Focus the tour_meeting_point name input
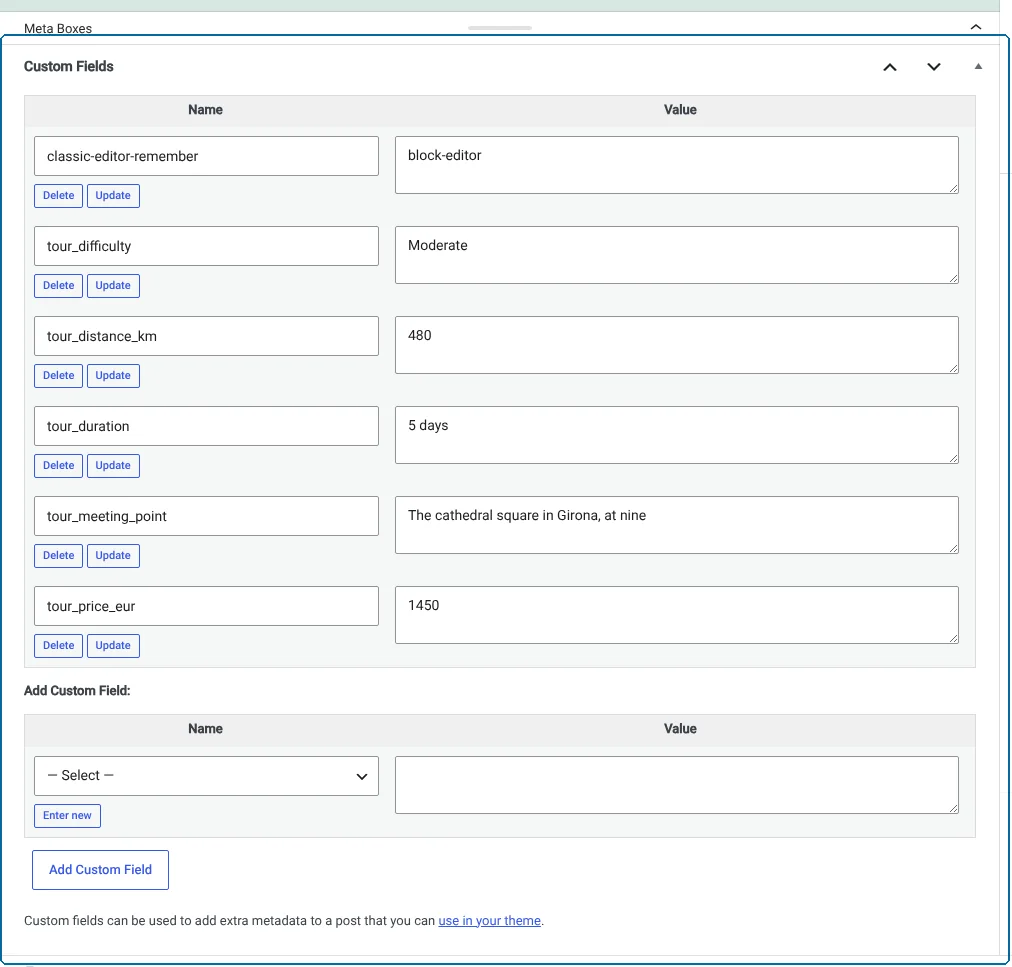Image resolution: width=1012 pixels, height=967 pixels. tap(207, 516)
